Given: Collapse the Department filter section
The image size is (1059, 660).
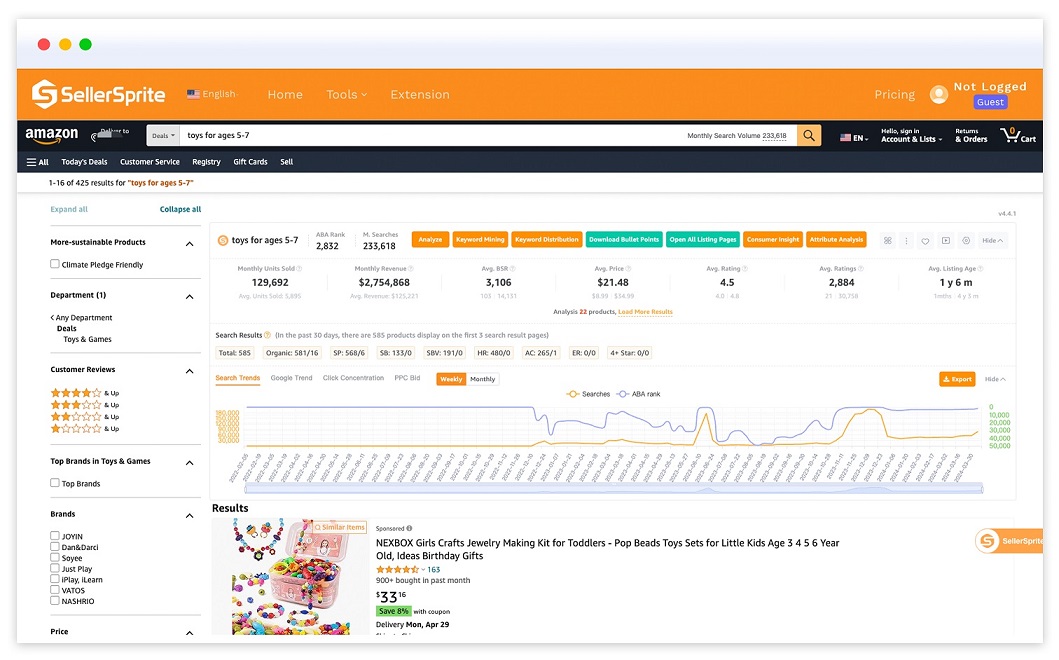Looking at the screenshot, I should 190,297.
